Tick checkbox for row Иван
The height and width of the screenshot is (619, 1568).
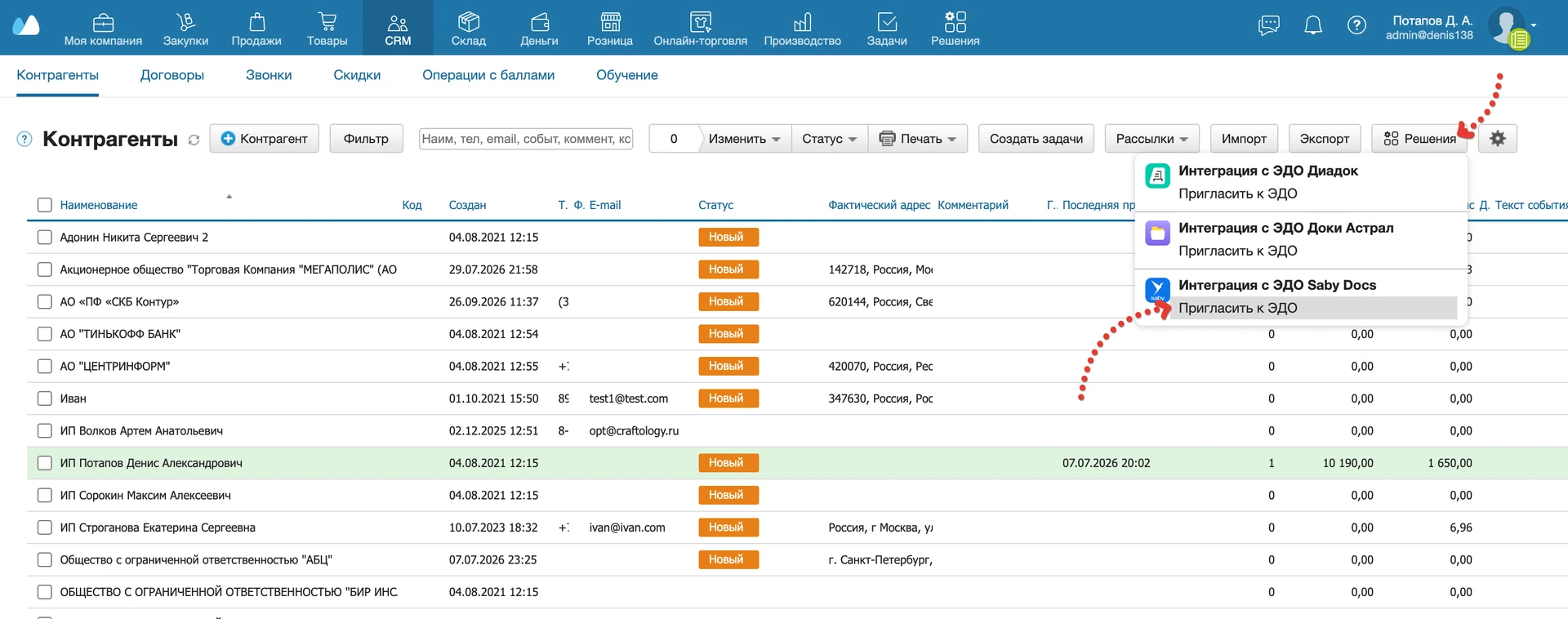click(x=45, y=399)
